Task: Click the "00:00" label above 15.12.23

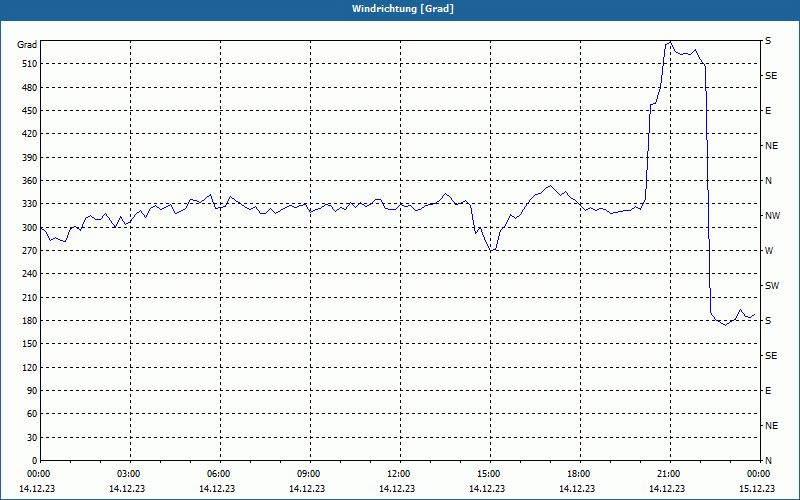Action: (760, 474)
